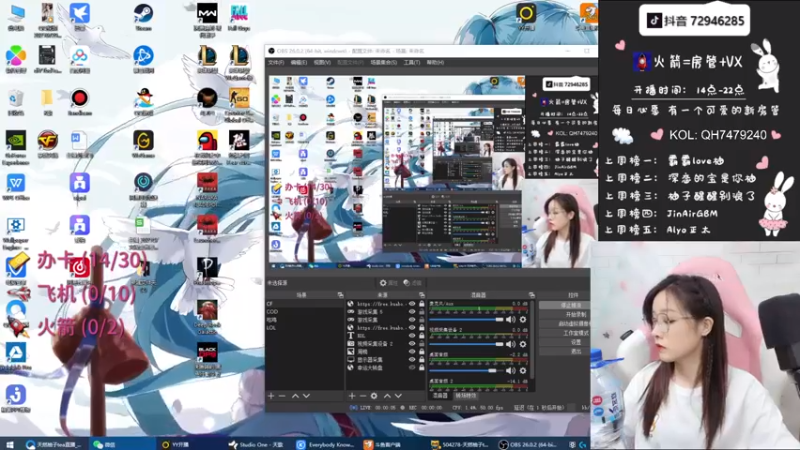Undock the 混音器 panel via its header icon

coord(532,295)
